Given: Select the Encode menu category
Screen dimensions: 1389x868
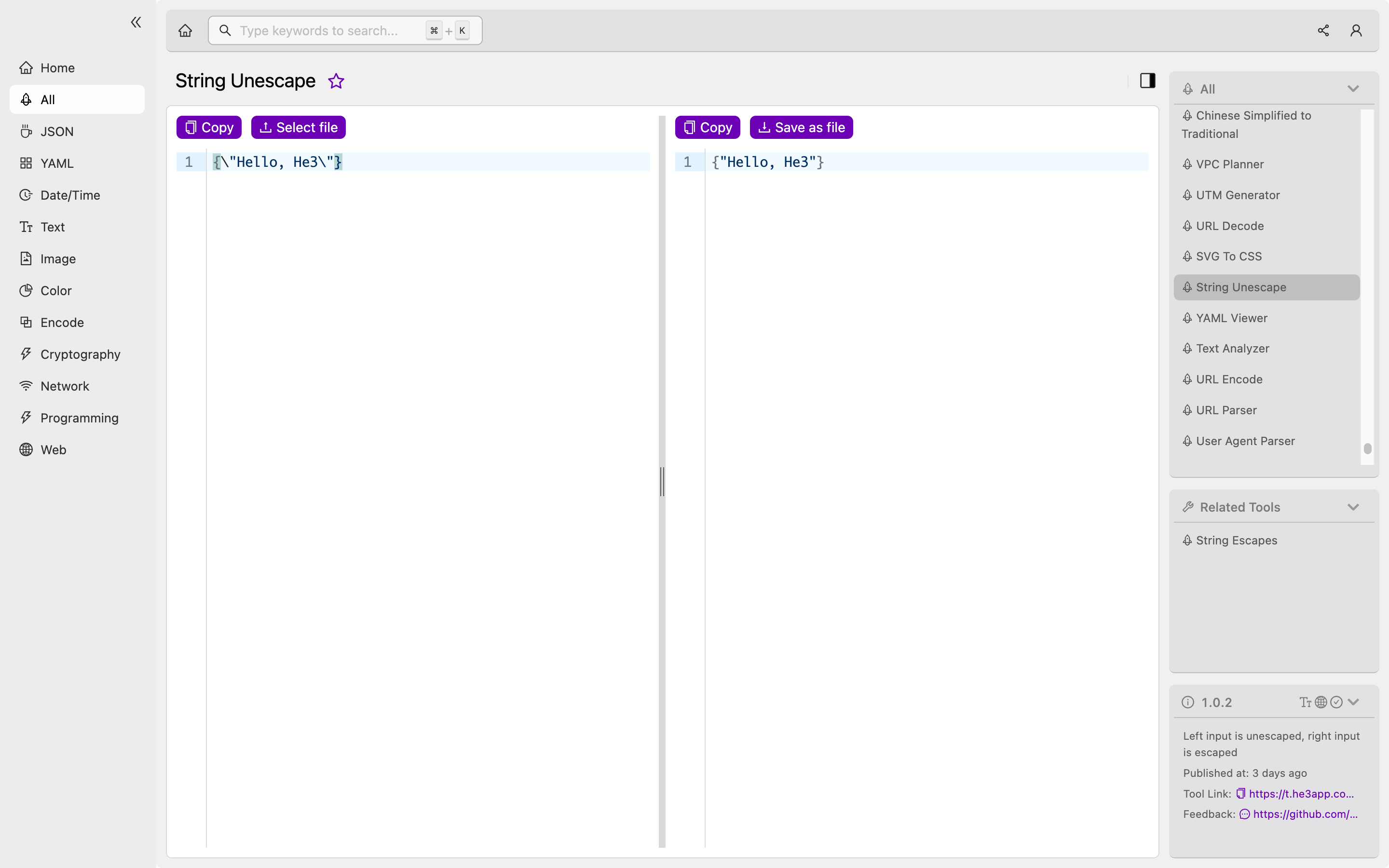Looking at the screenshot, I should [x=62, y=322].
